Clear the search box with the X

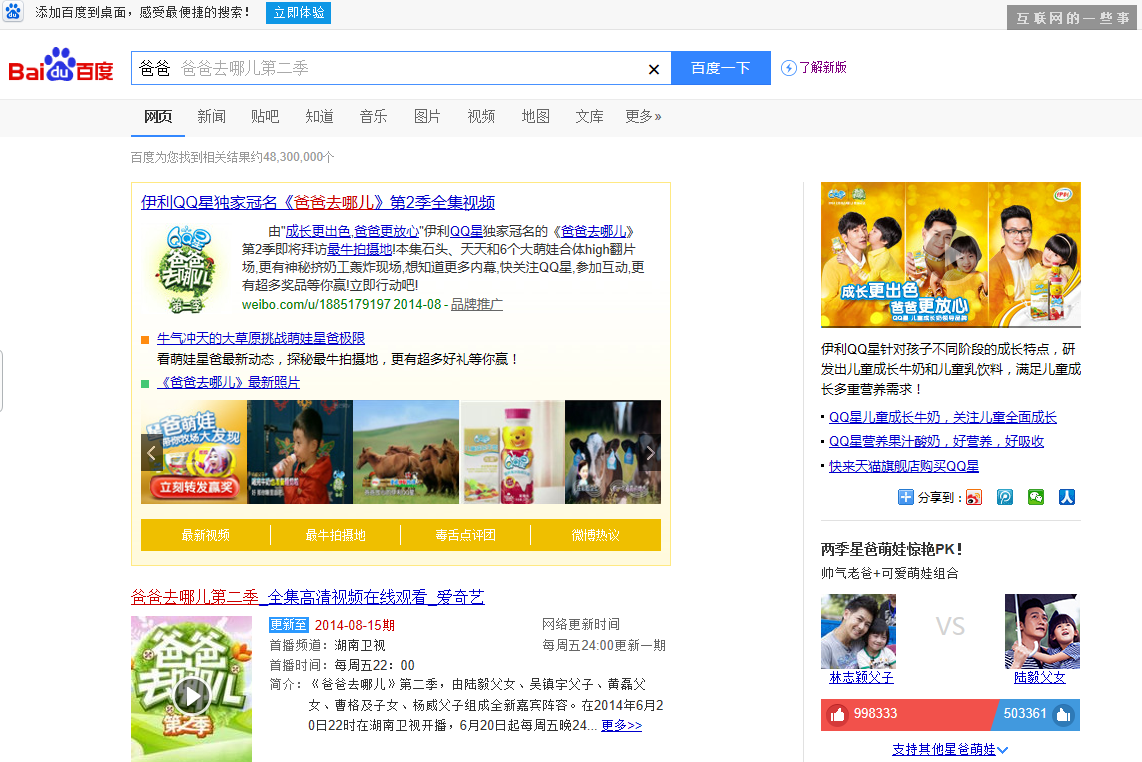coord(654,69)
